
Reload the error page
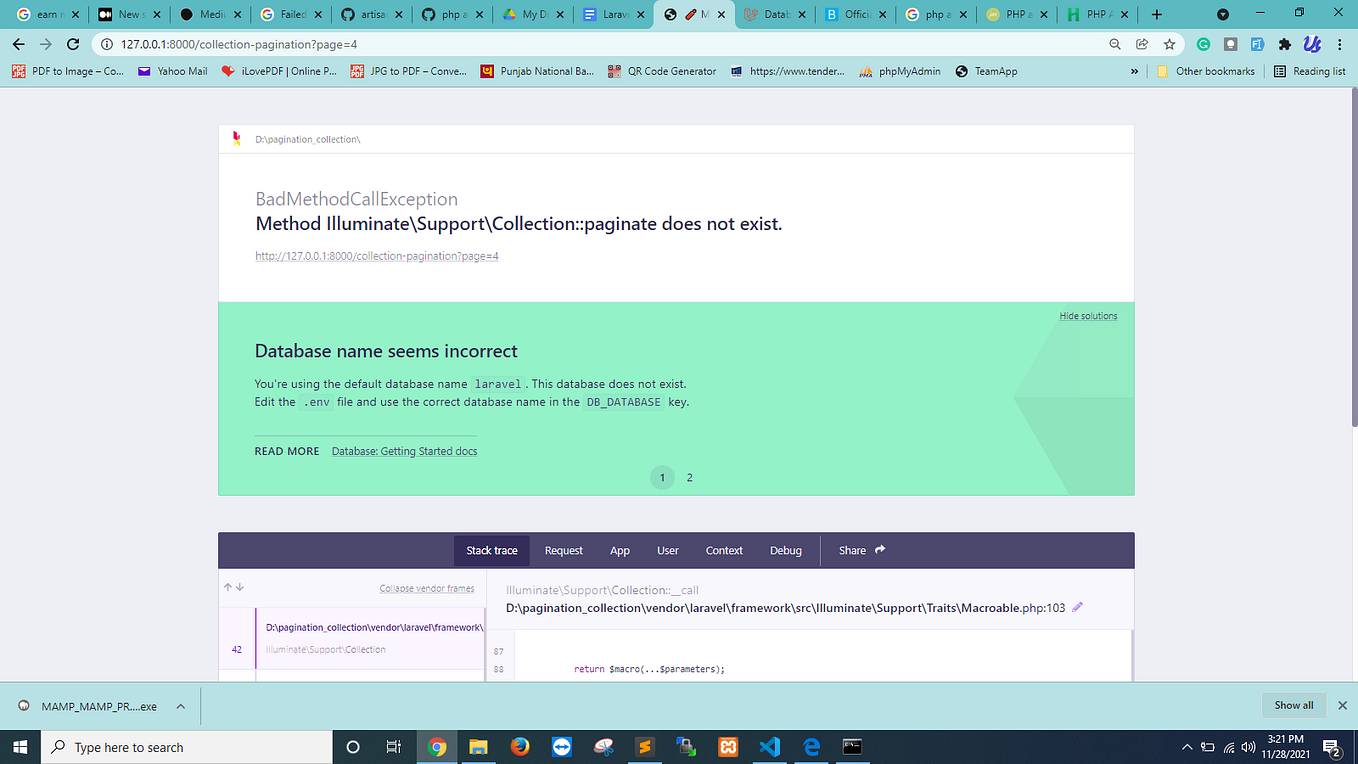(x=70, y=43)
